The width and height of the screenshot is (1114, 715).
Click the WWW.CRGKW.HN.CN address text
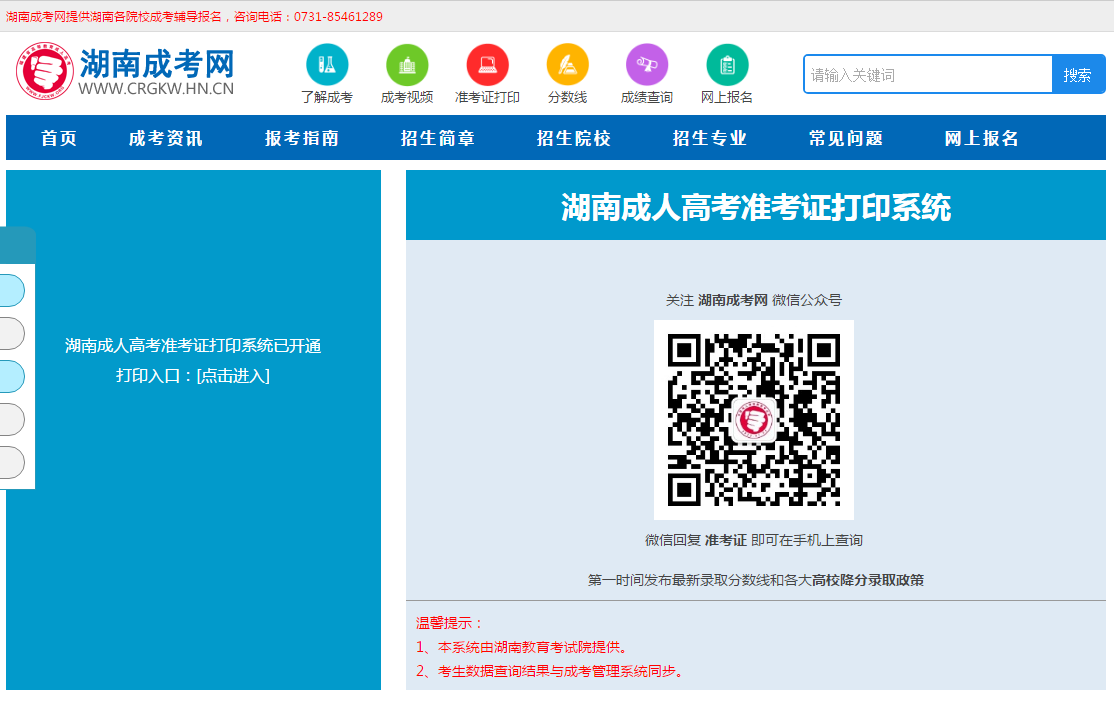point(156,89)
